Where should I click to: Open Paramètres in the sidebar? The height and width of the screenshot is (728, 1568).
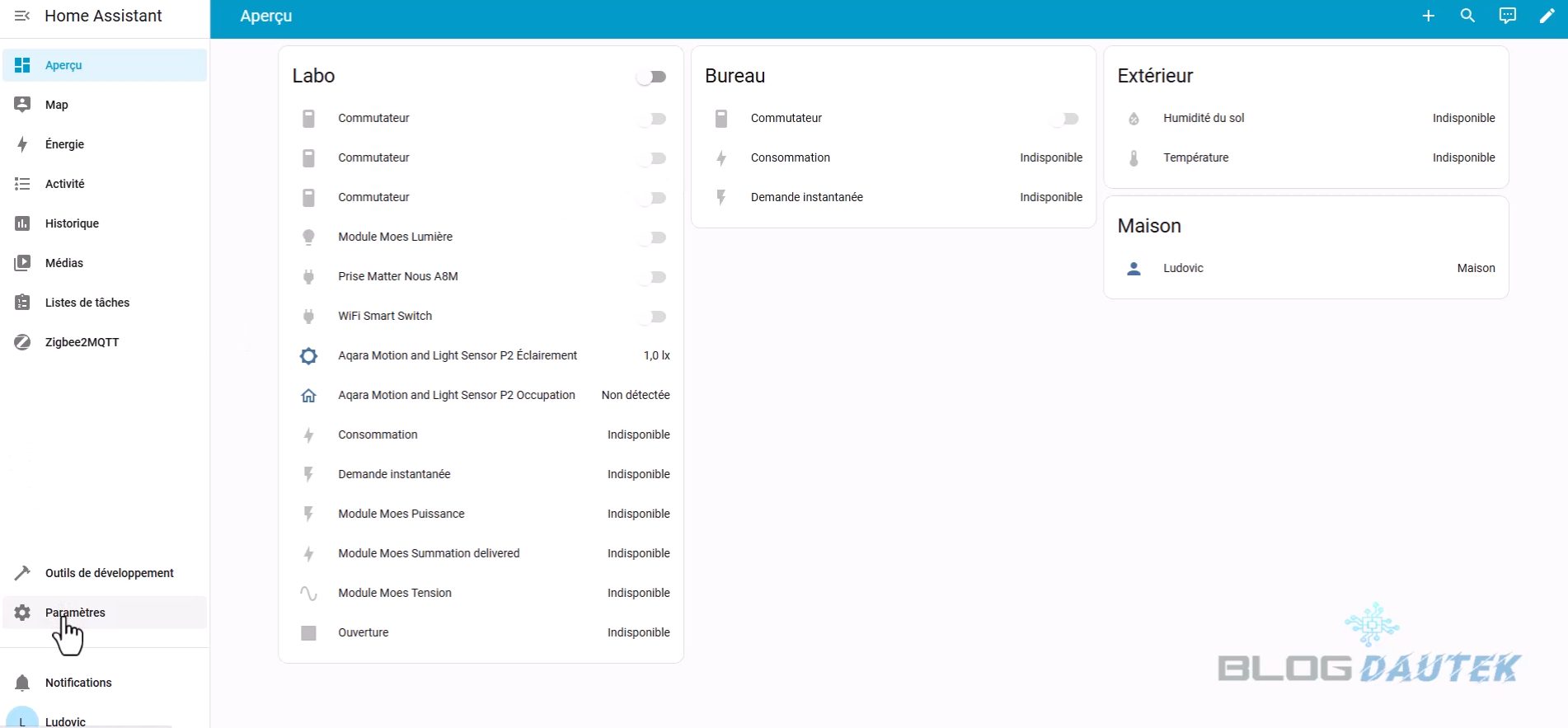[x=75, y=613]
